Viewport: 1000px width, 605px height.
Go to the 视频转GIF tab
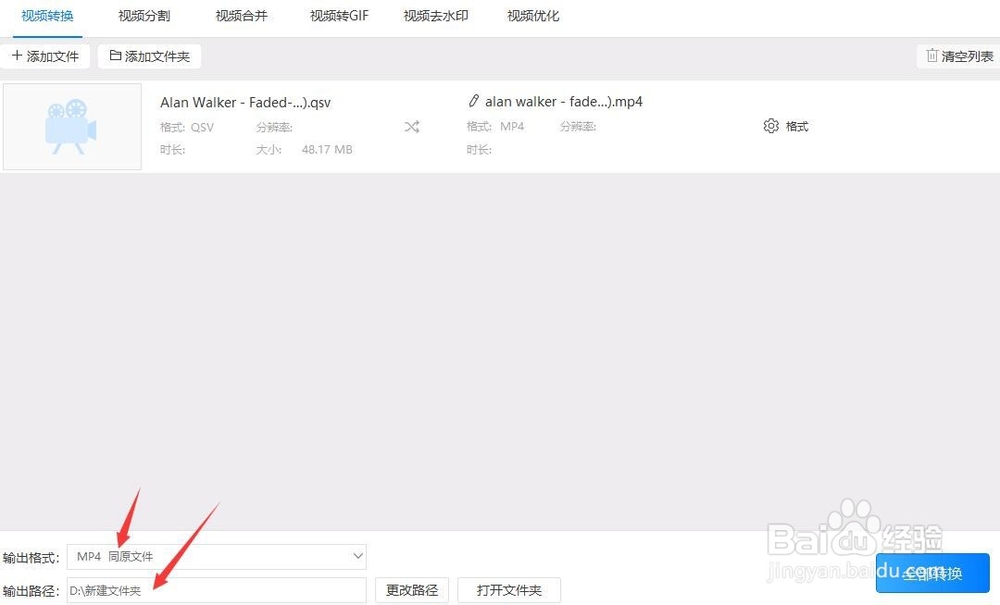point(339,16)
